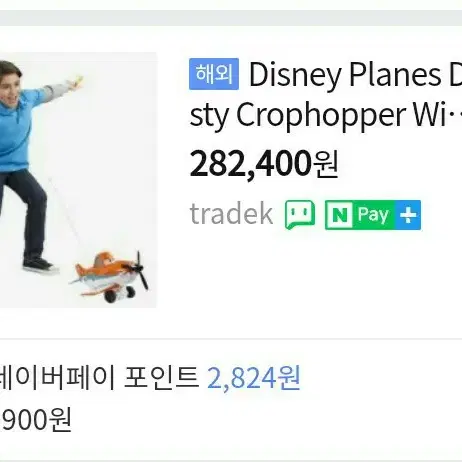
Task: Click the blue 2,824원 point amount
Action: (x=253, y=378)
